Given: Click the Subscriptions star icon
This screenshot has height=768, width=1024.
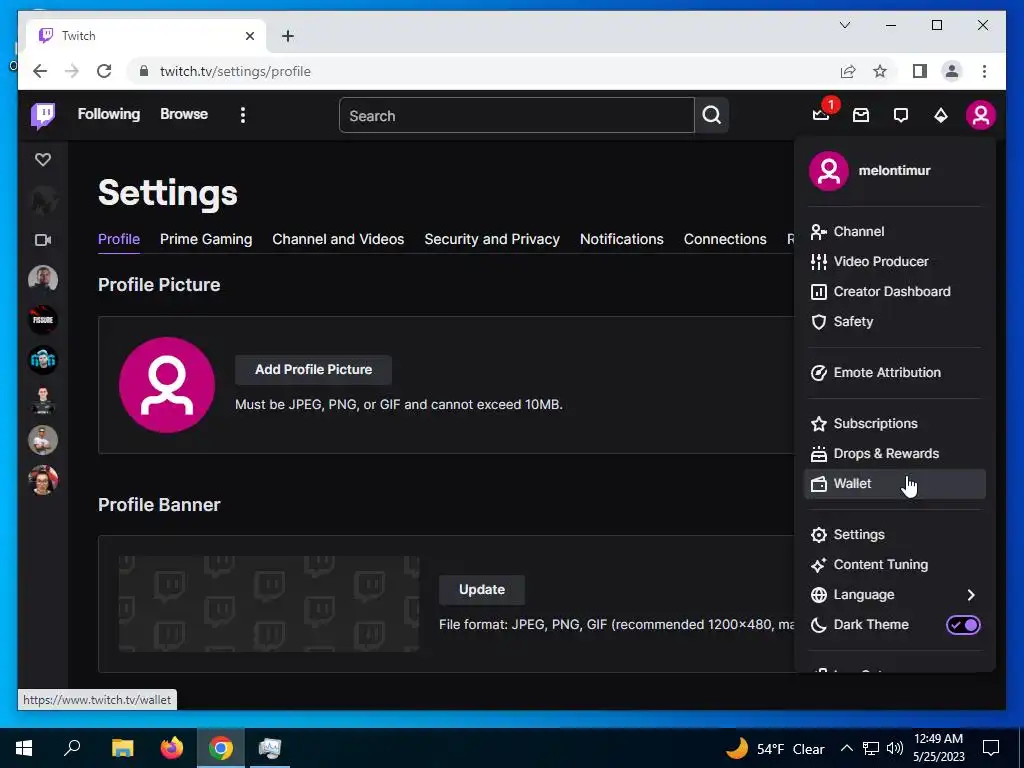Looking at the screenshot, I should coord(818,424).
